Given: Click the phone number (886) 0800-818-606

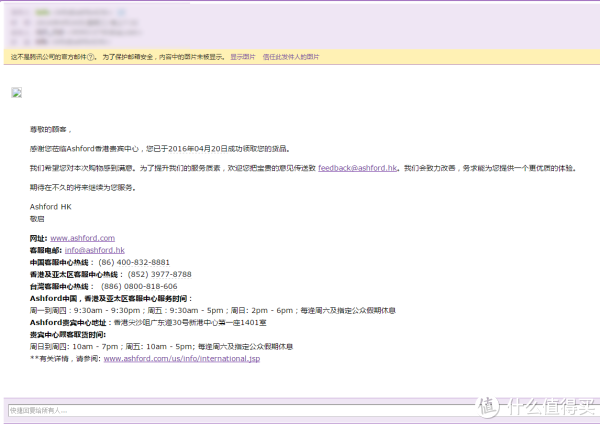Looking at the screenshot, I should click(x=139, y=286).
